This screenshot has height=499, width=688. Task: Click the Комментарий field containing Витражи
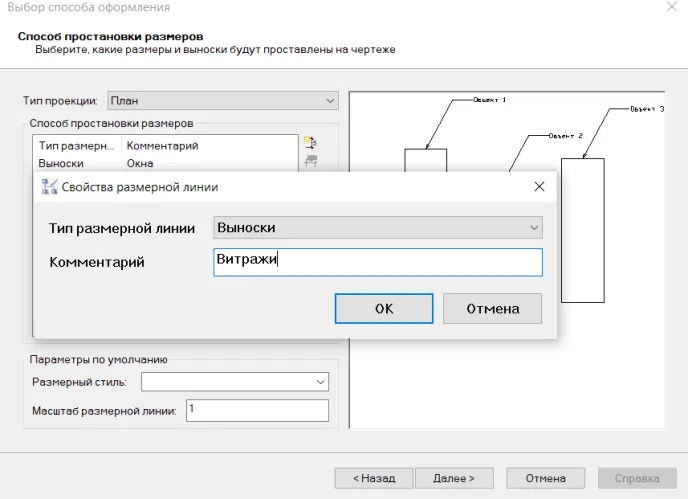point(378,262)
